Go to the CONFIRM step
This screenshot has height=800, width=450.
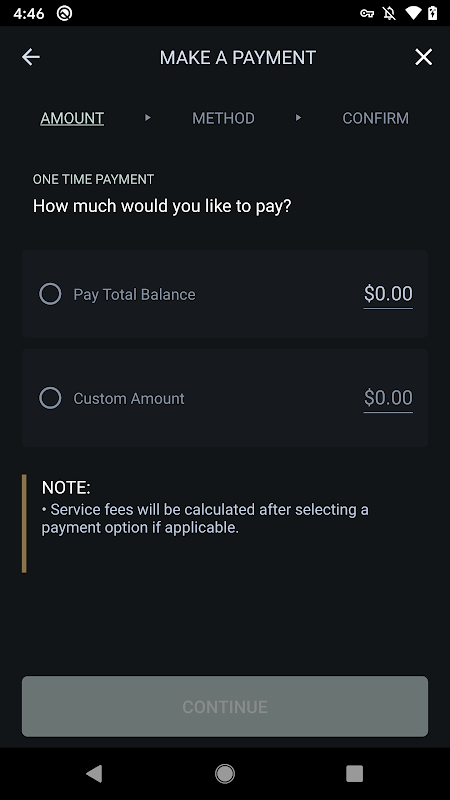[376, 118]
